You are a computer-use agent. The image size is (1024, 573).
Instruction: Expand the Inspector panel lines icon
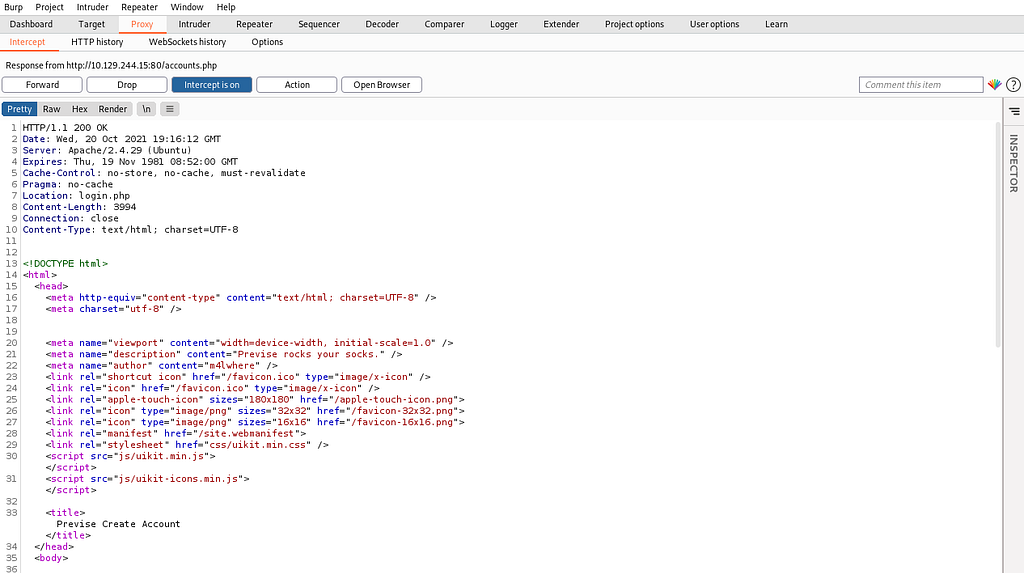click(1014, 111)
